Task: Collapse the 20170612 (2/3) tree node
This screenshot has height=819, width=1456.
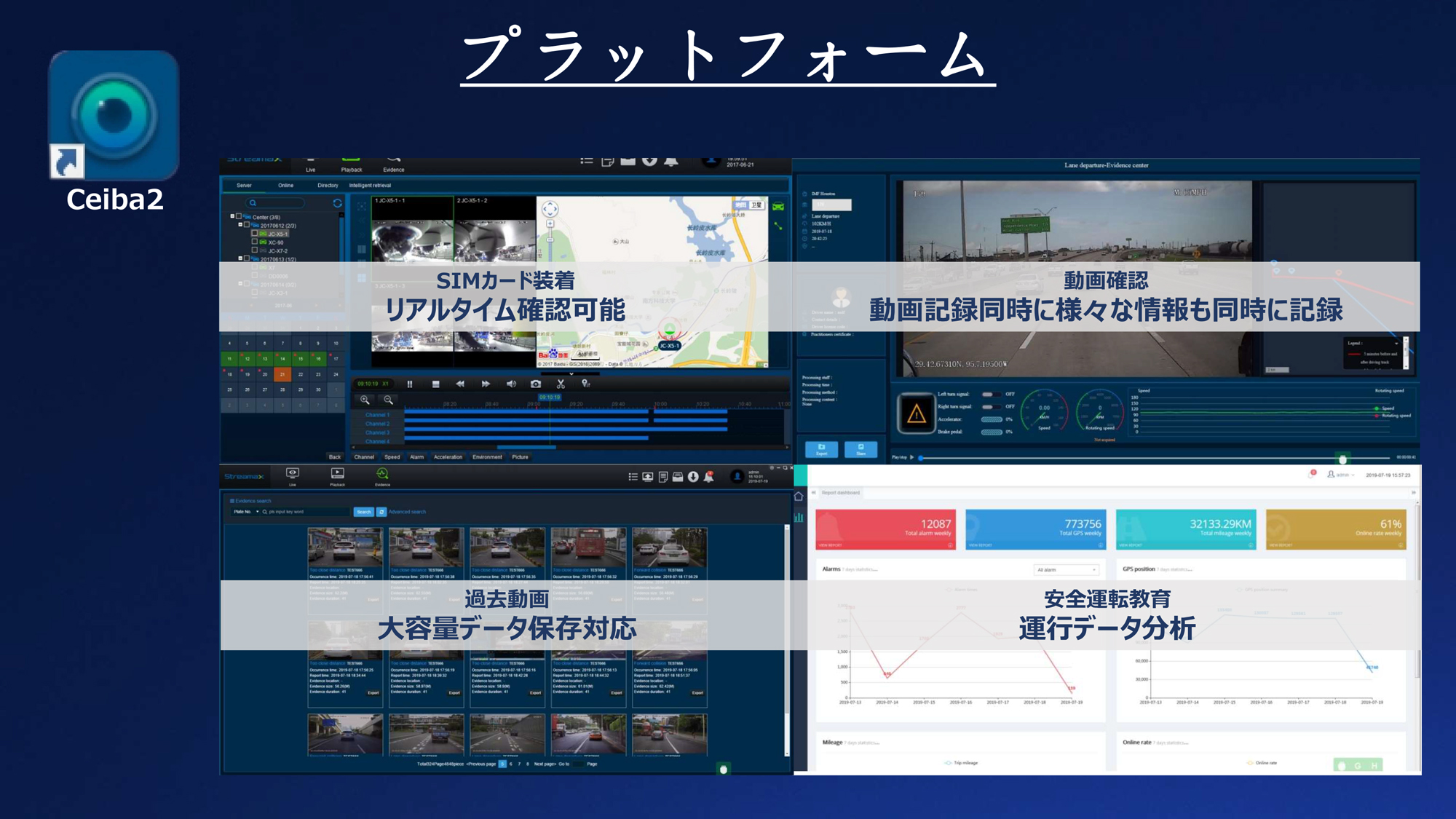Action: (240, 225)
